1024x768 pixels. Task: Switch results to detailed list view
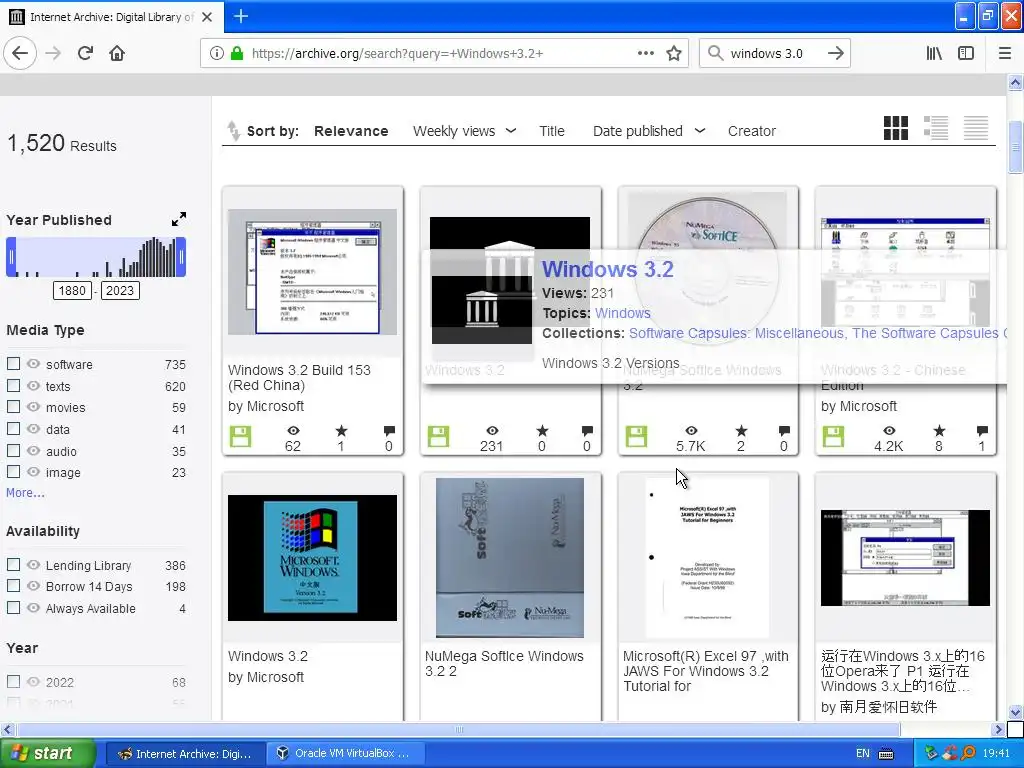[936, 128]
